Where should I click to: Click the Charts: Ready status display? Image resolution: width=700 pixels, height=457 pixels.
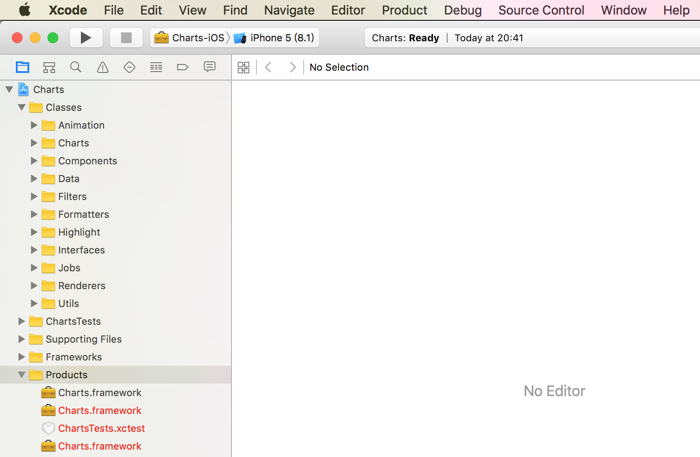[405, 38]
